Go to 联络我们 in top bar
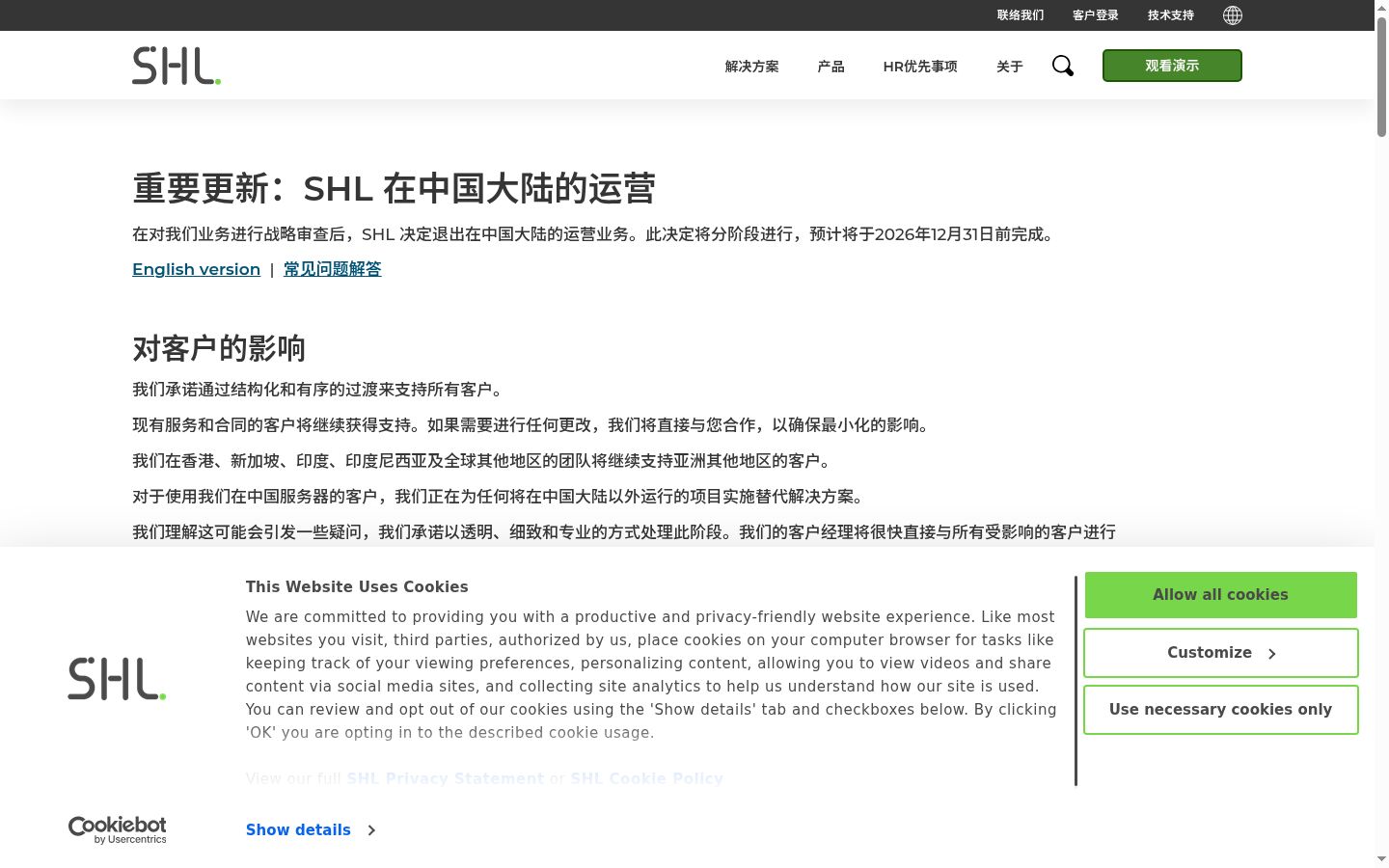1389x868 pixels. click(1021, 15)
